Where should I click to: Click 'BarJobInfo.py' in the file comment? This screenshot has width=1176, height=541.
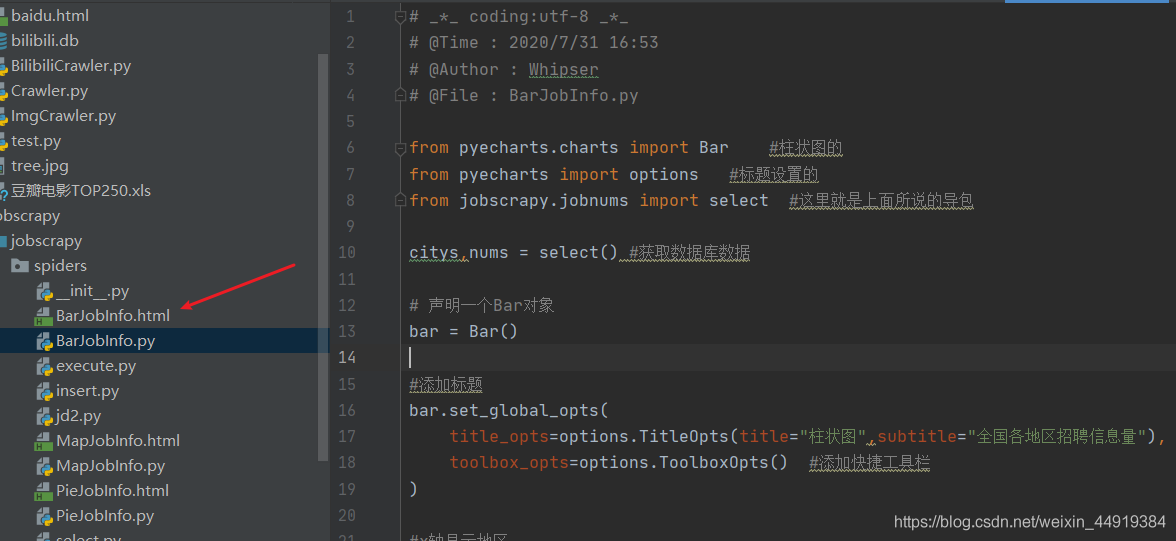(x=574, y=96)
